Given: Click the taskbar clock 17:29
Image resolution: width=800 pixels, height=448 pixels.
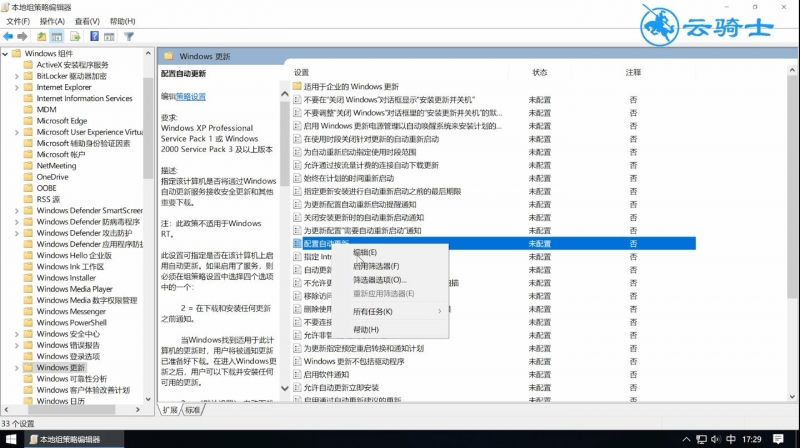Looking at the screenshot, I should [752, 439].
